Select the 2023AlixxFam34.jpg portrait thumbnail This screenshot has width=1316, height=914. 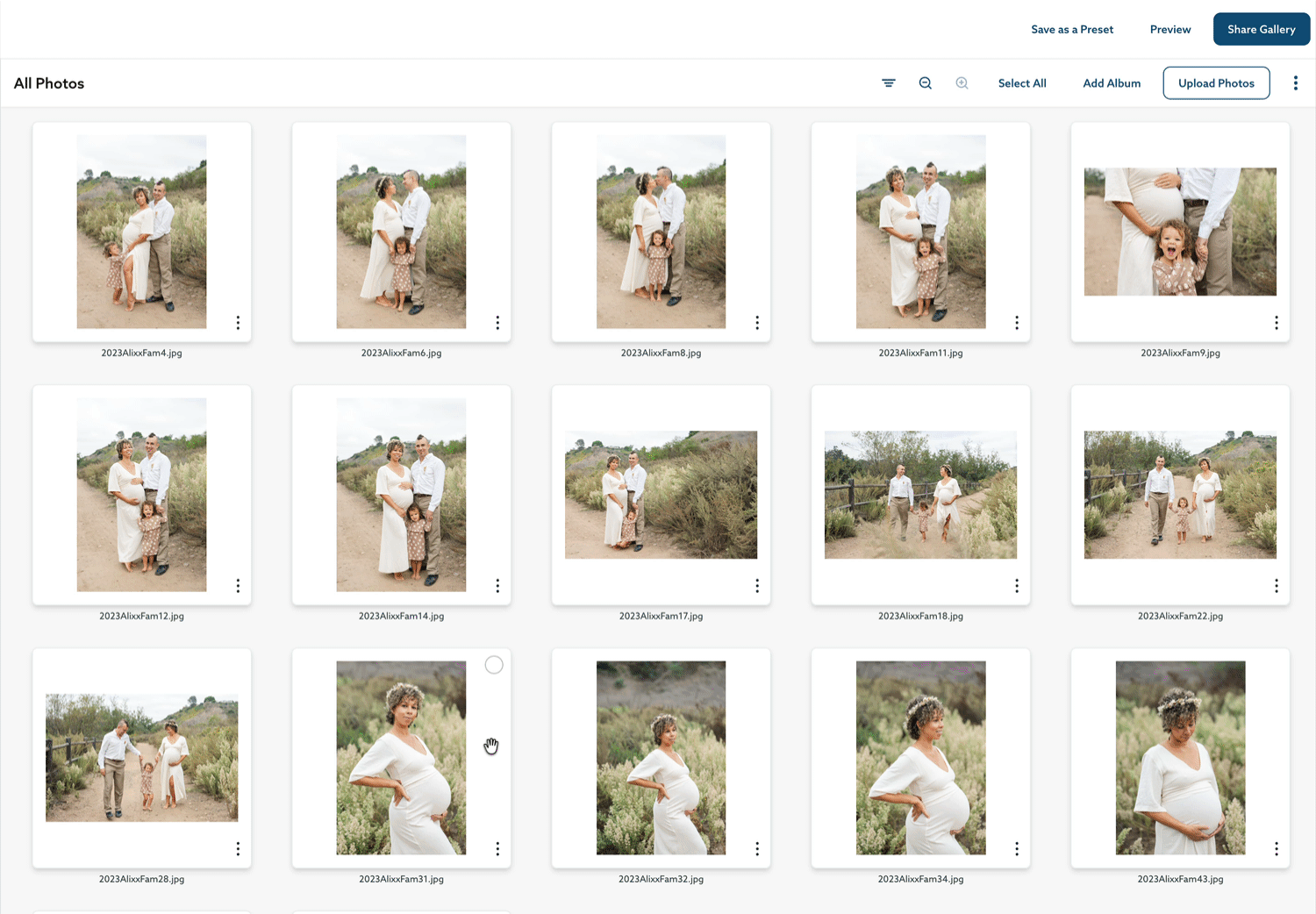[920, 758]
